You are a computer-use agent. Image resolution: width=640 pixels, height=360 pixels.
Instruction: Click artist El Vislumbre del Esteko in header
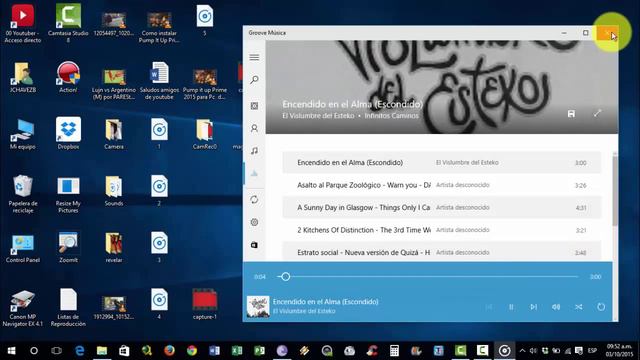point(318,116)
